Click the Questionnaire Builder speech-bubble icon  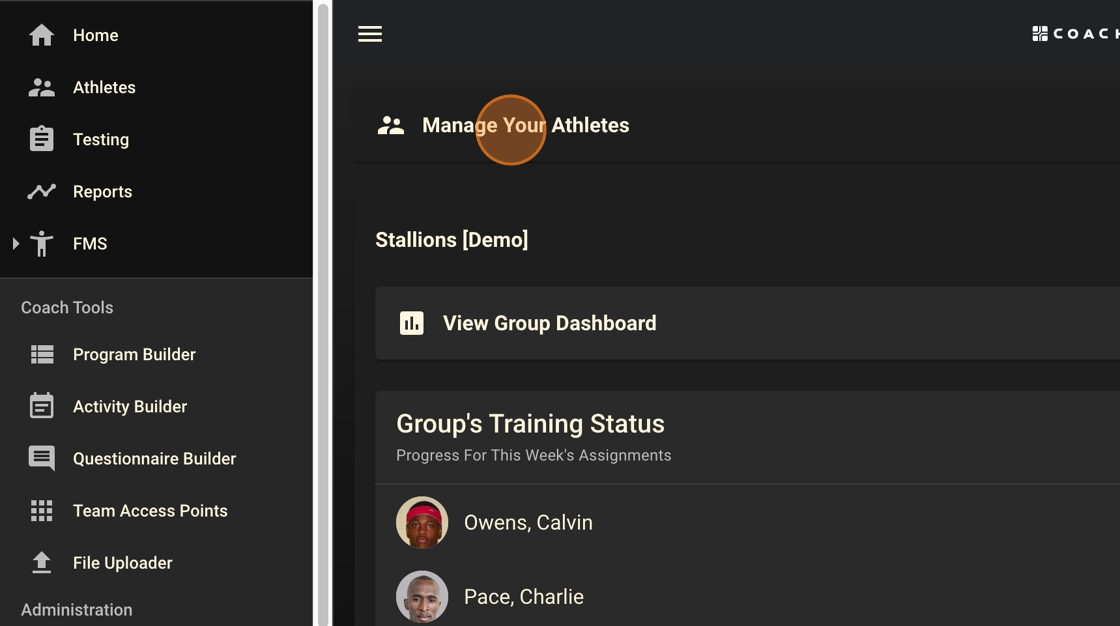[x=41, y=458]
